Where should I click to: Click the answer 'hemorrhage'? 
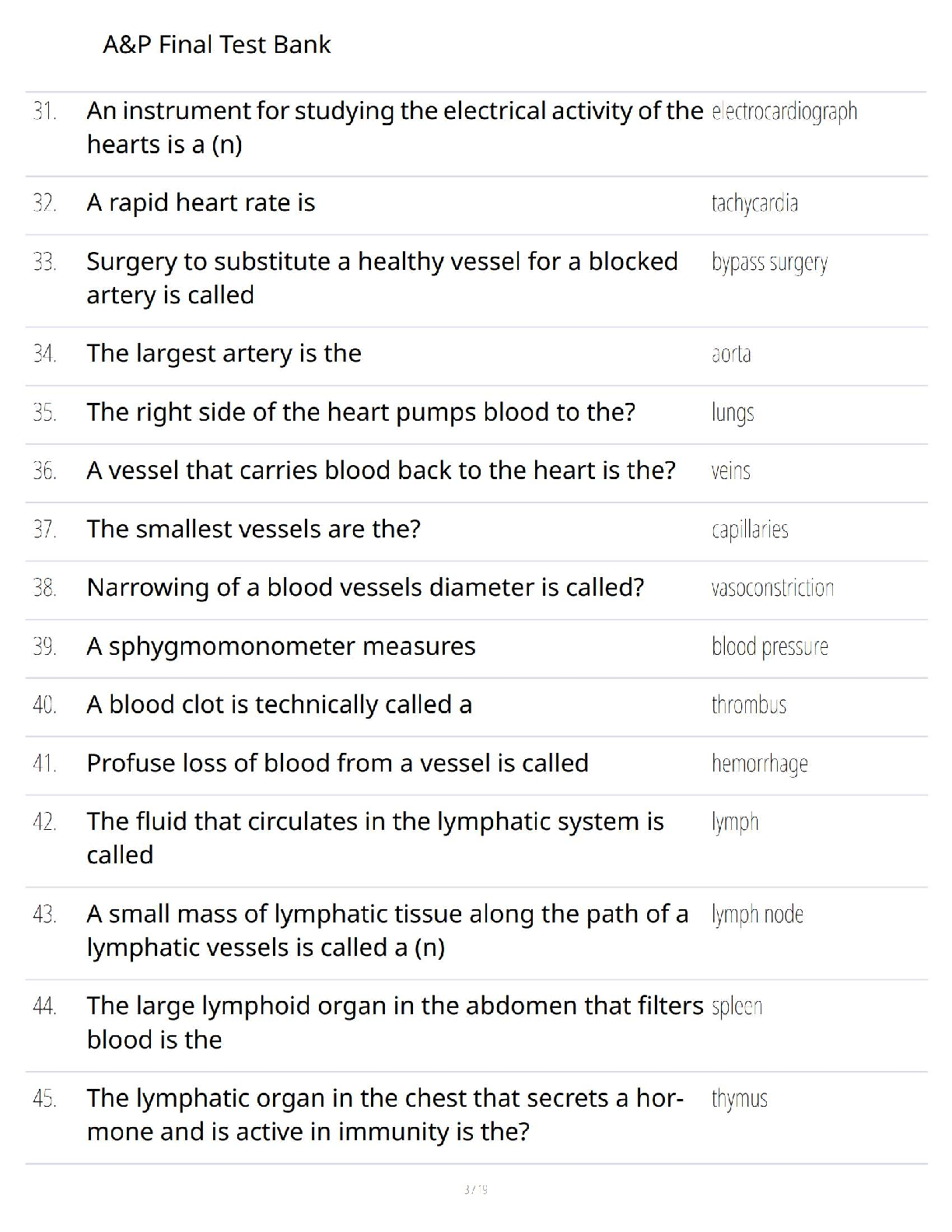point(759,764)
